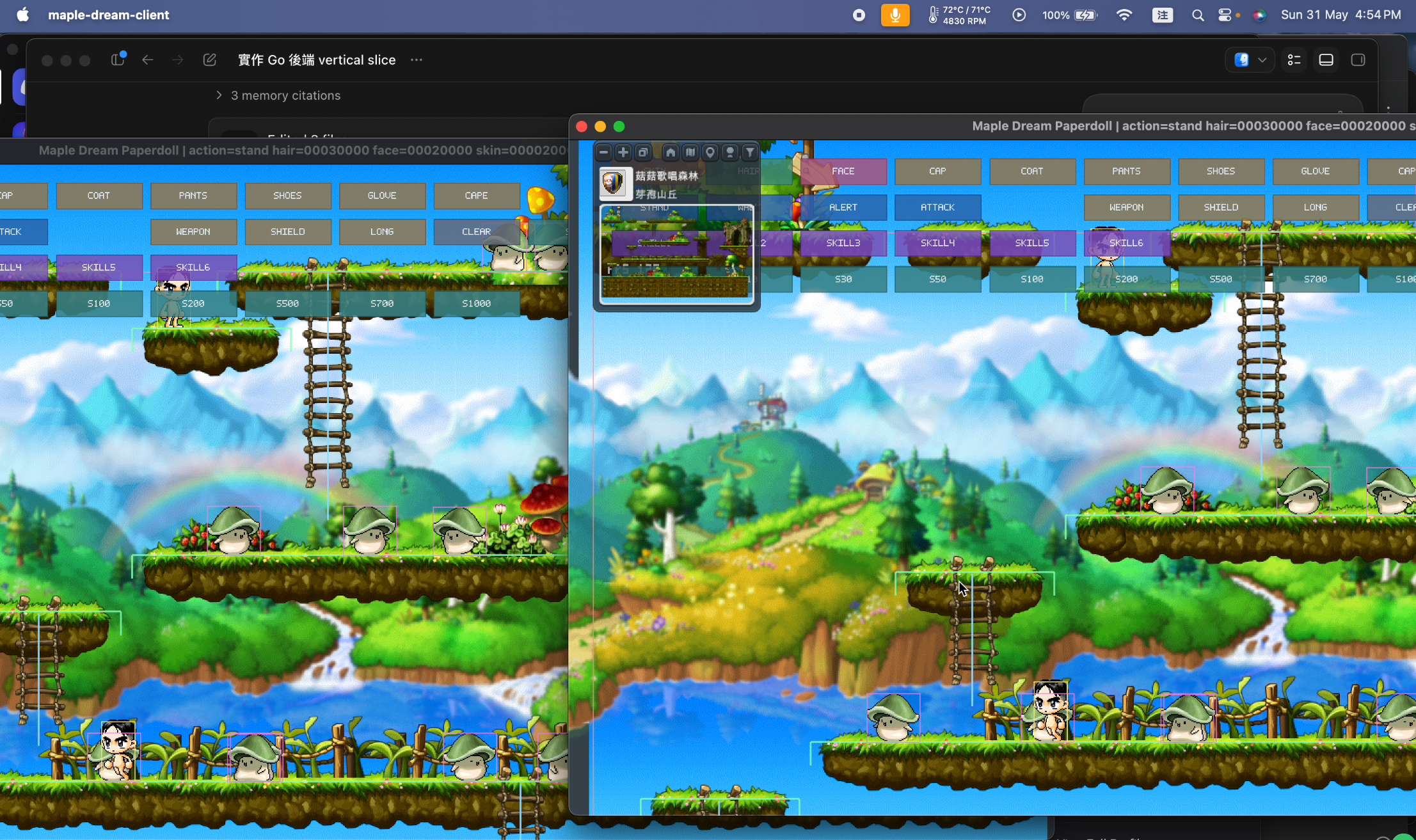1416x840 pixels.
Task: Click the thread title "實作 Go 後端 vertical slice"
Action: pyautogui.click(x=317, y=60)
